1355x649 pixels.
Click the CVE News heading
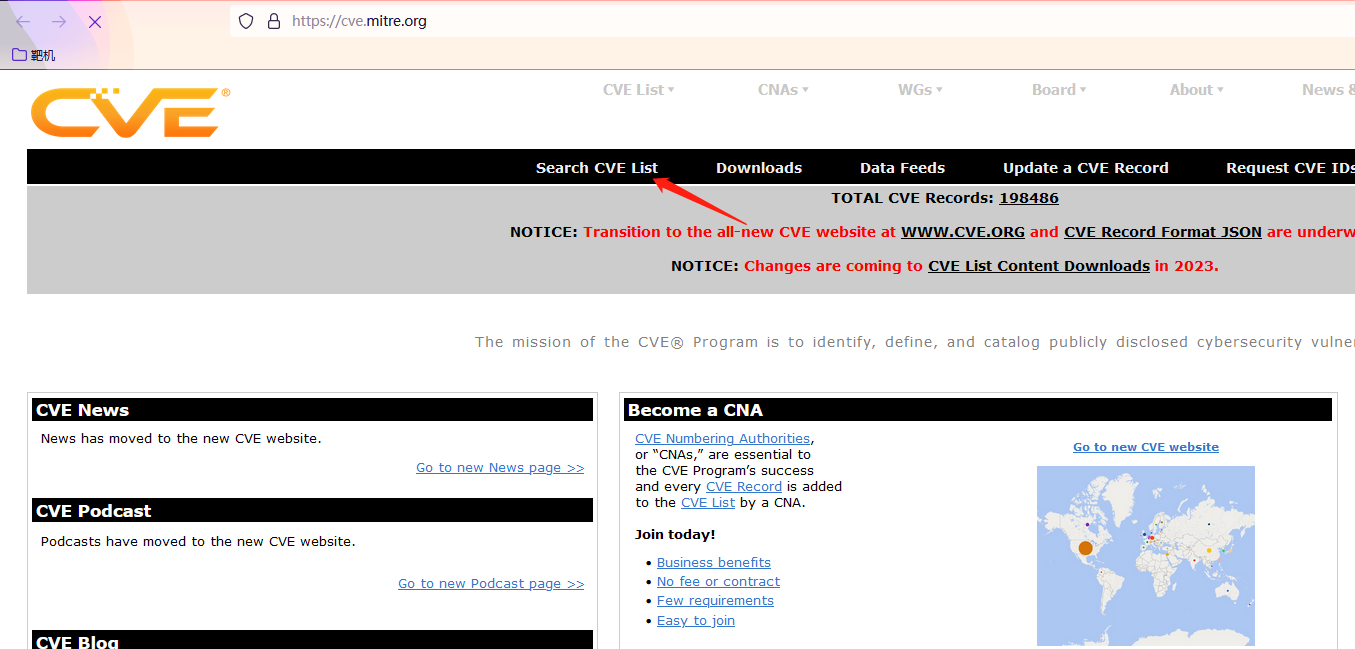[x=82, y=410]
